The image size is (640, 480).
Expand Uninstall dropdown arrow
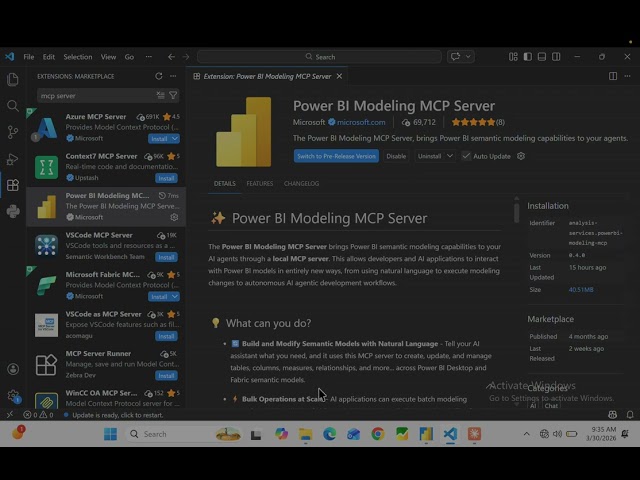[450, 156]
